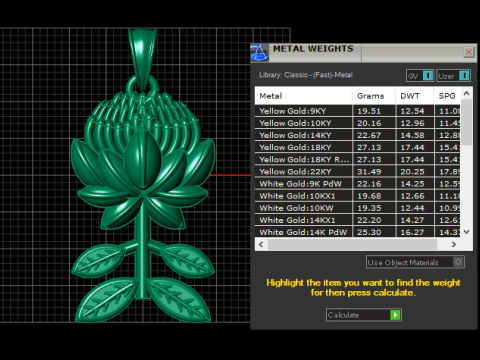The height and width of the screenshot is (360, 480).
Task: Click the metal list down arrow
Action: 467,232
